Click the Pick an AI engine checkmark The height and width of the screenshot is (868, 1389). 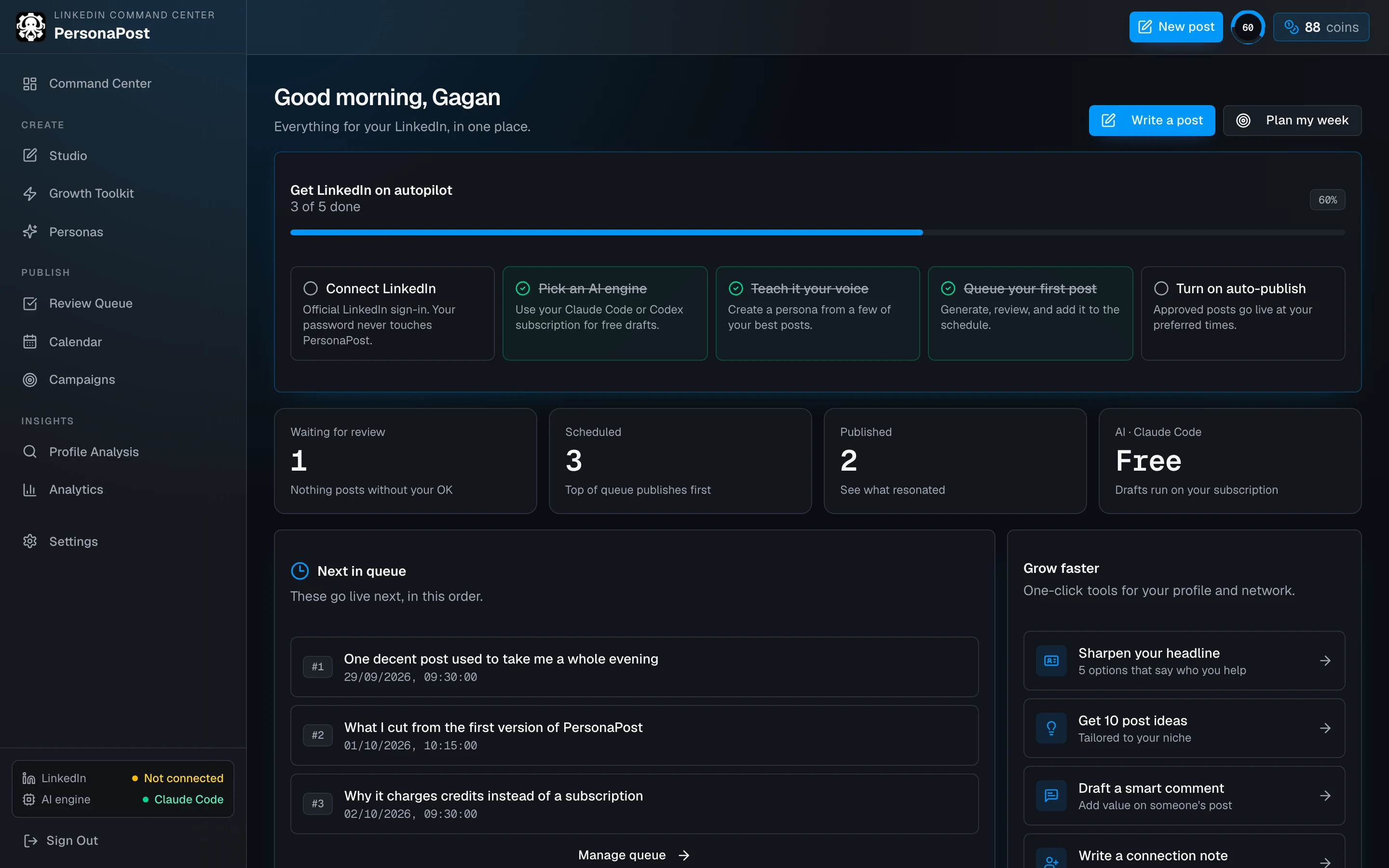pos(523,288)
